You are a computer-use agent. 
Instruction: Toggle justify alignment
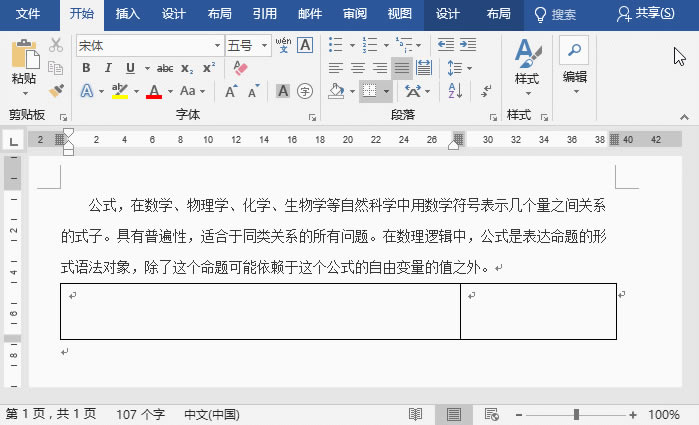point(402,68)
